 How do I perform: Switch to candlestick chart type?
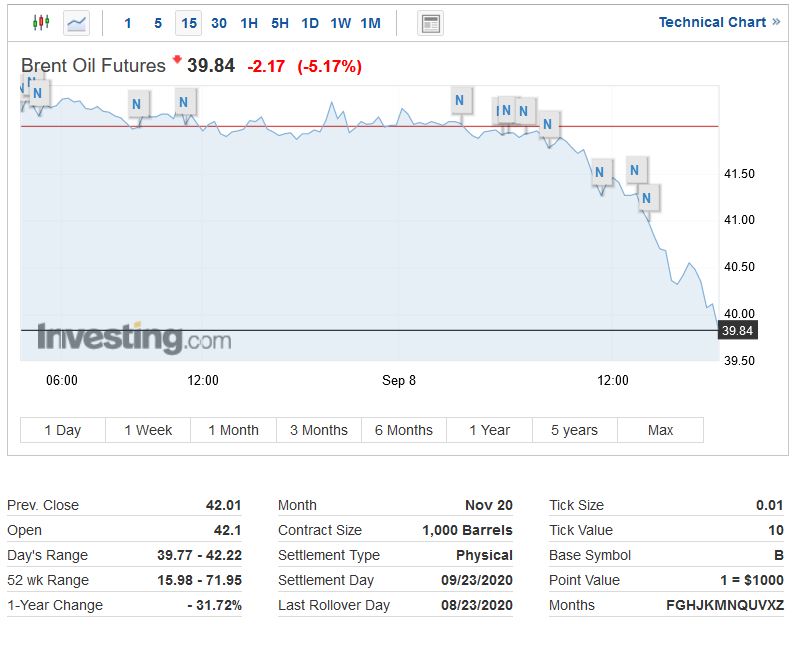[41, 23]
